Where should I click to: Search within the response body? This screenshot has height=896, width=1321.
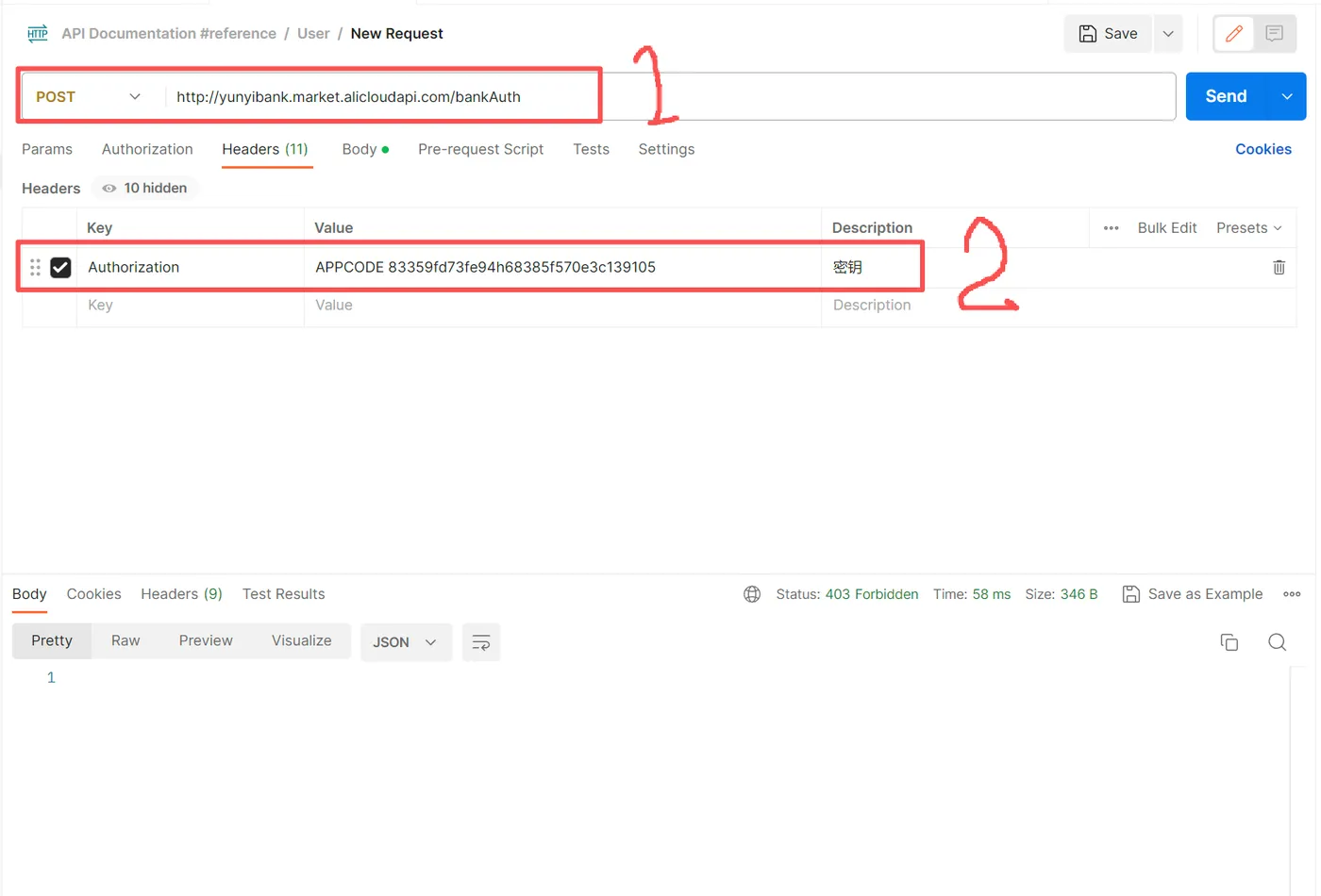click(x=1277, y=642)
